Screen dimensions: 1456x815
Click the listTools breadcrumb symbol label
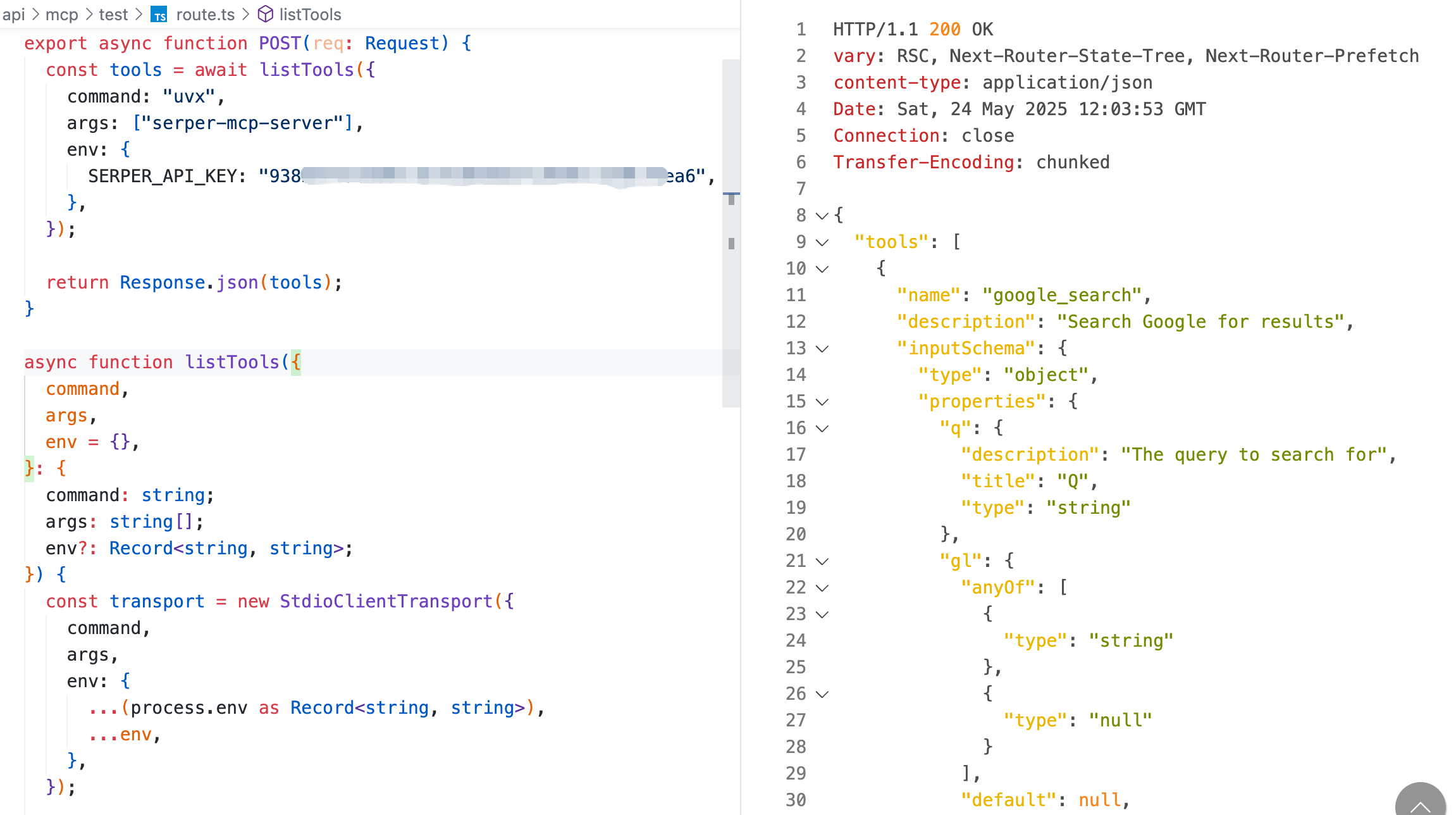(310, 15)
